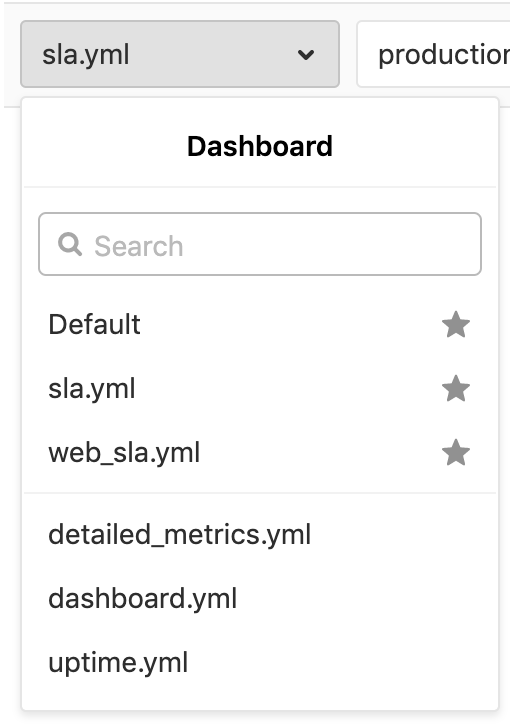The width and height of the screenshot is (510, 724).
Task: Open the production environment dropdown
Action: 433,54
